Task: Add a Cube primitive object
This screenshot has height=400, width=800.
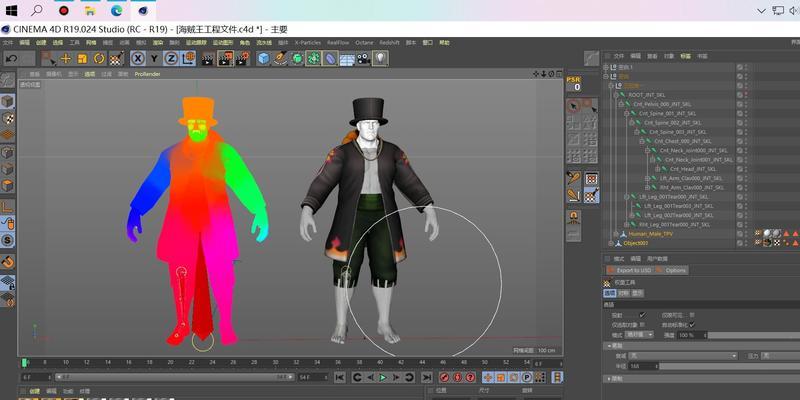Action: pos(263,59)
